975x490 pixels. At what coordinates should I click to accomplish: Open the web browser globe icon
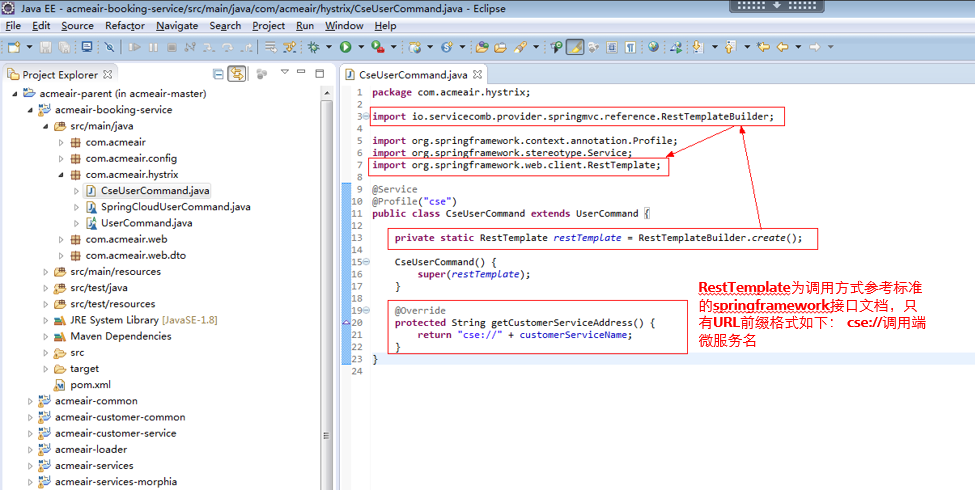coord(653,47)
